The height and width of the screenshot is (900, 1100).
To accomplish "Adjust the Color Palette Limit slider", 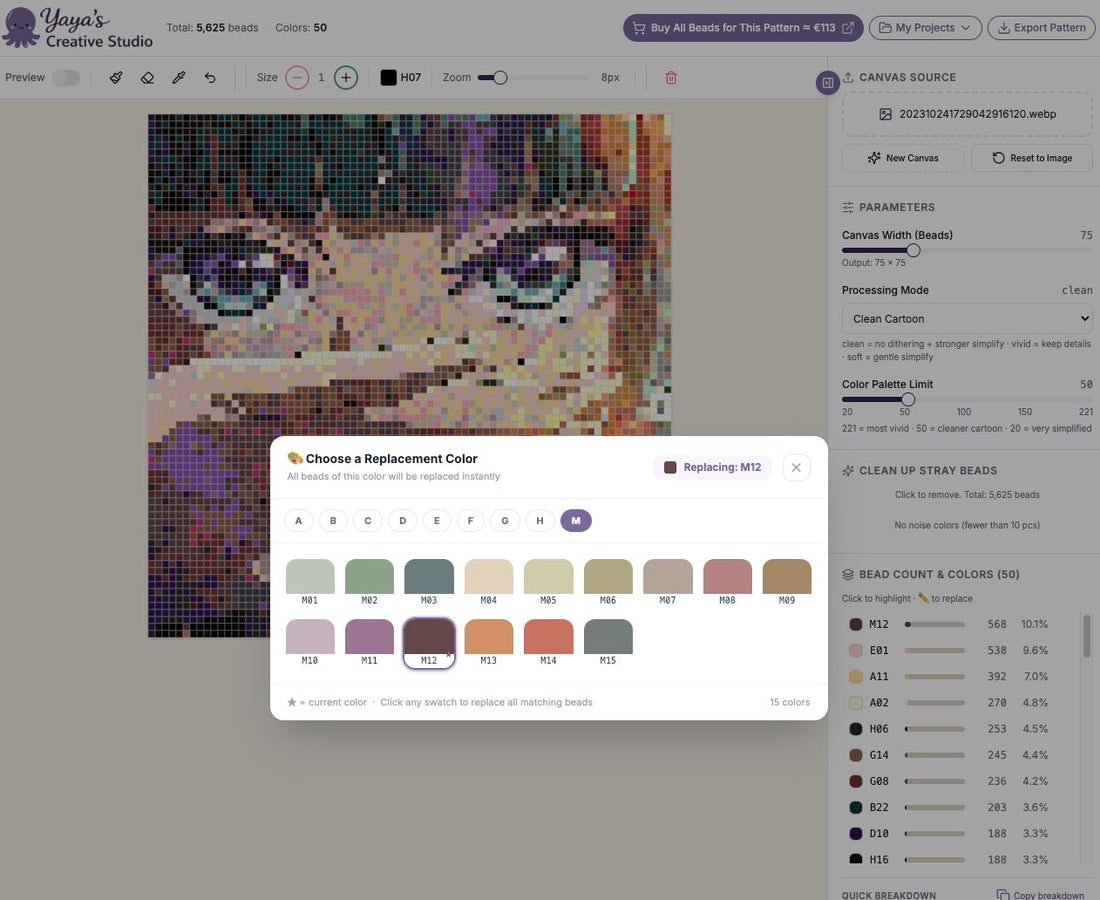I will [x=908, y=399].
